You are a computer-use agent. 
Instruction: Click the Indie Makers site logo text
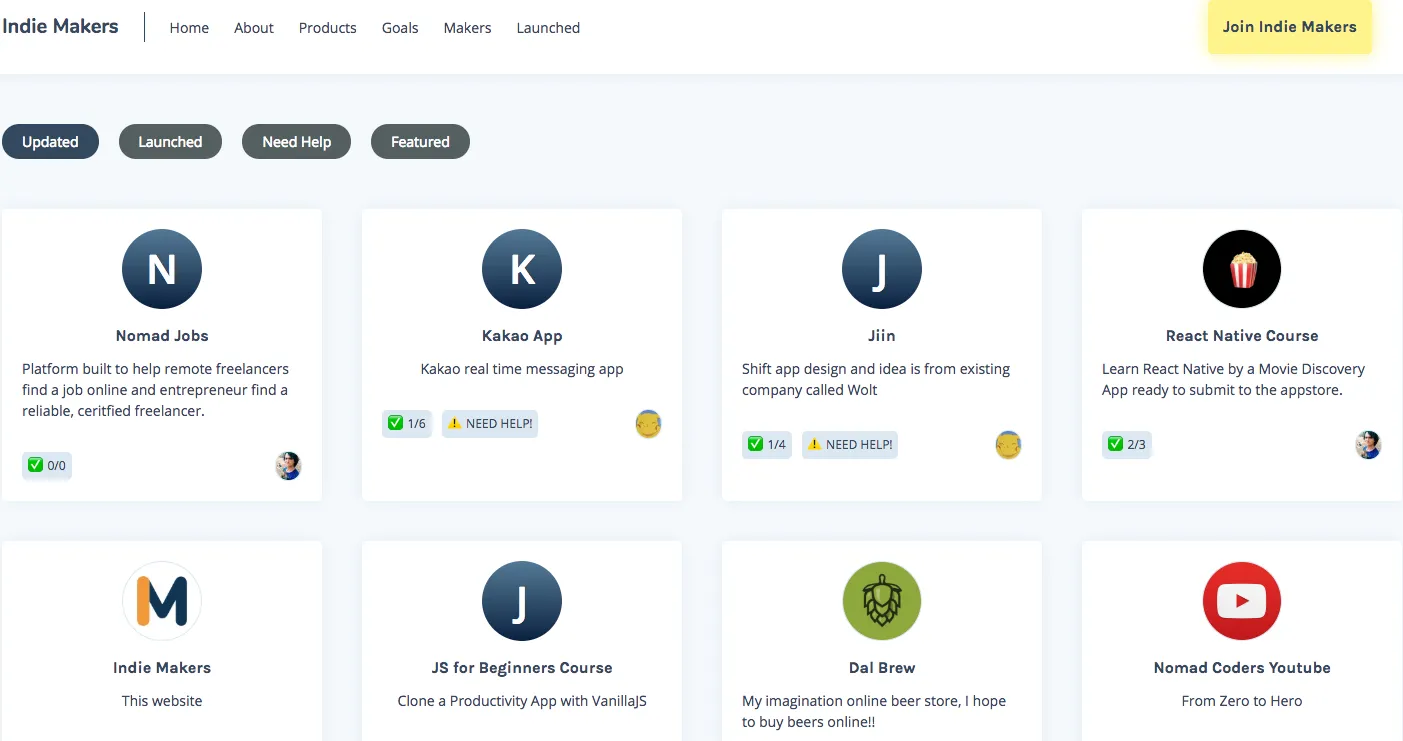(60, 27)
